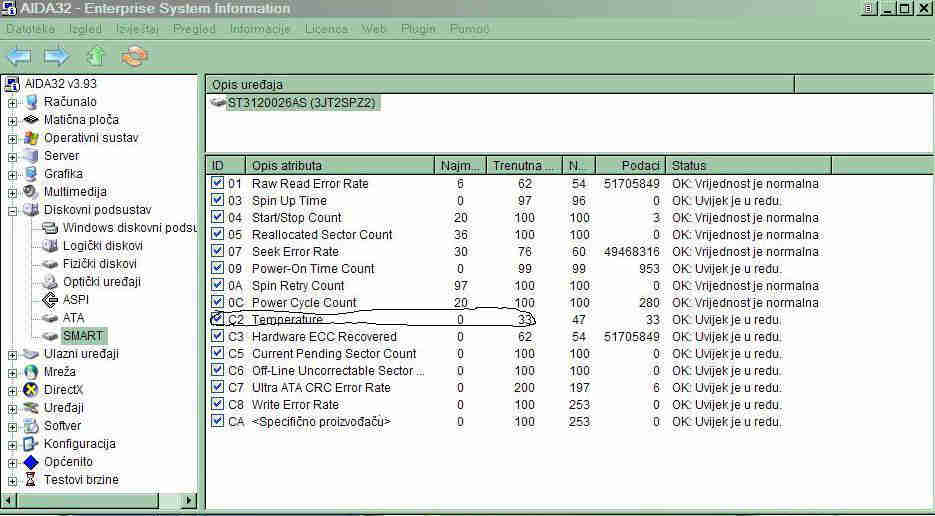Open the Plugin menu

pos(418,29)
